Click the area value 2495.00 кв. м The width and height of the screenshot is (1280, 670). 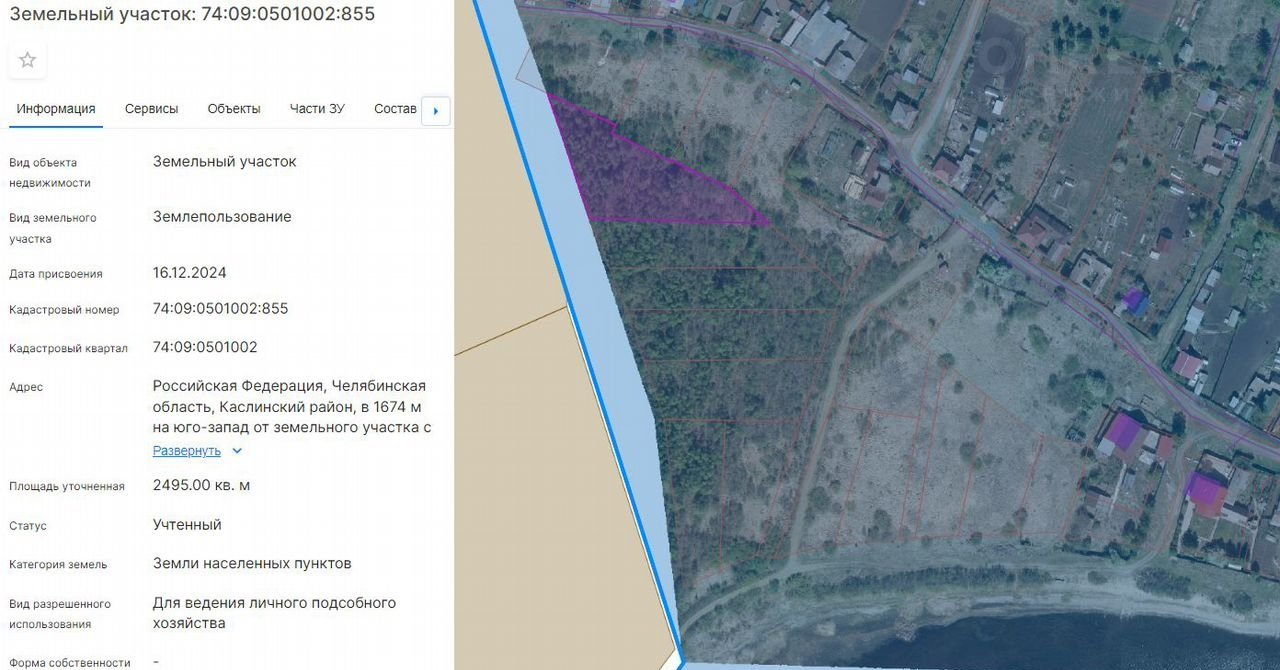click(201, 486)
